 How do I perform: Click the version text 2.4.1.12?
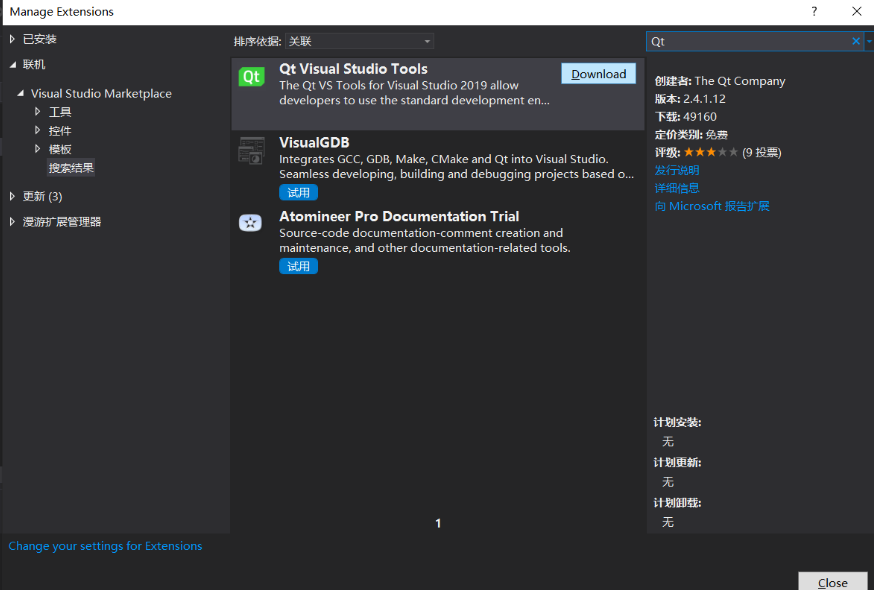705,99
